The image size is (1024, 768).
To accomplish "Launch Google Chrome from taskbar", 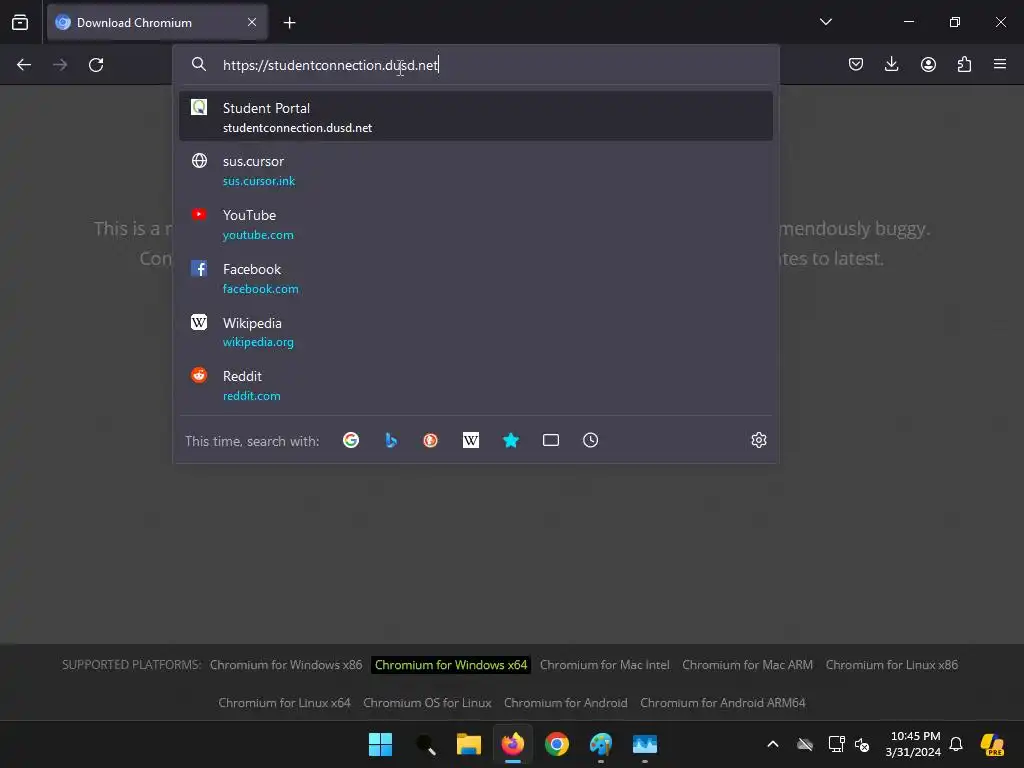I will (557, 744).
